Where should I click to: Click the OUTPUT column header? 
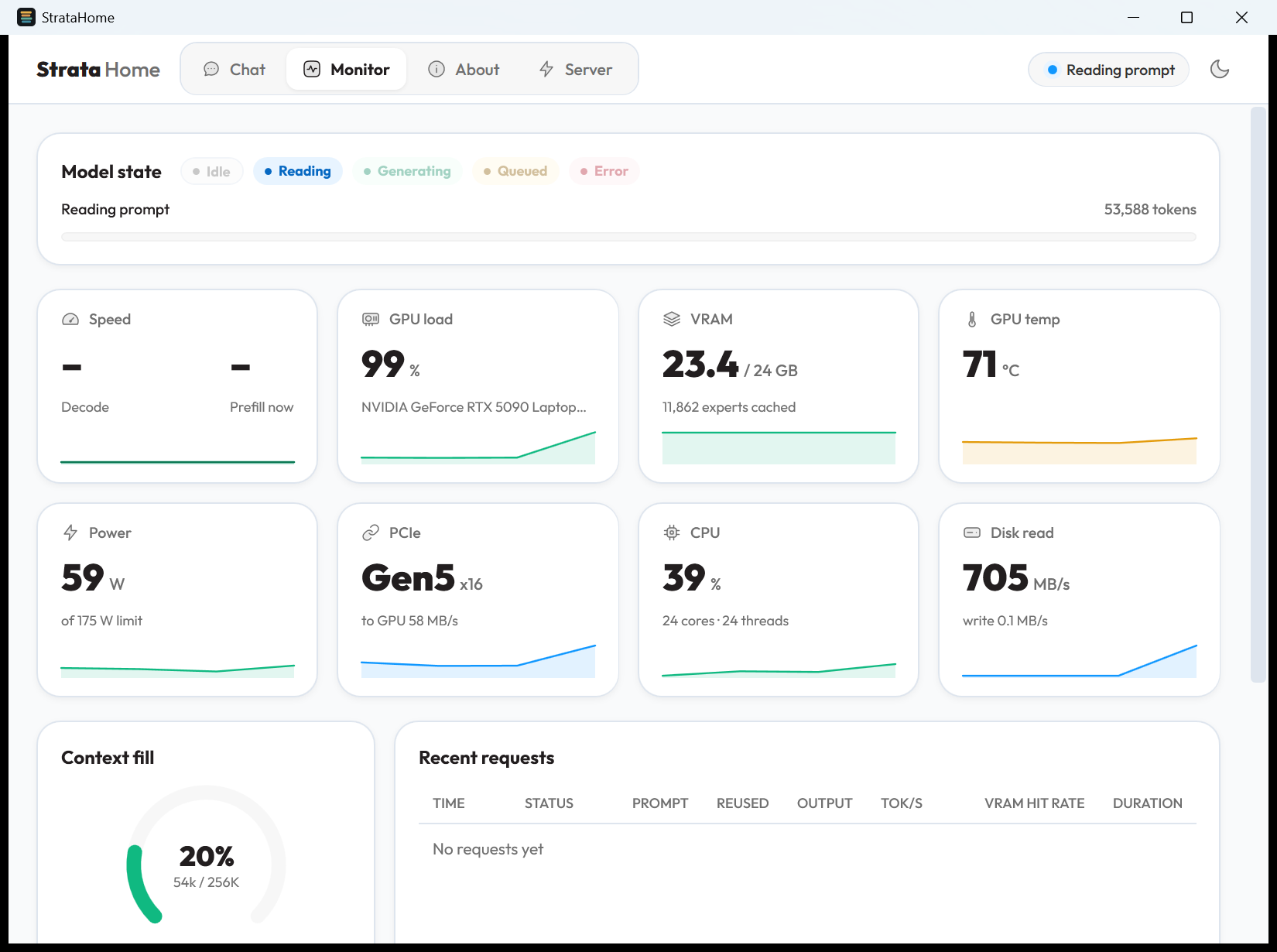point(825,804)
